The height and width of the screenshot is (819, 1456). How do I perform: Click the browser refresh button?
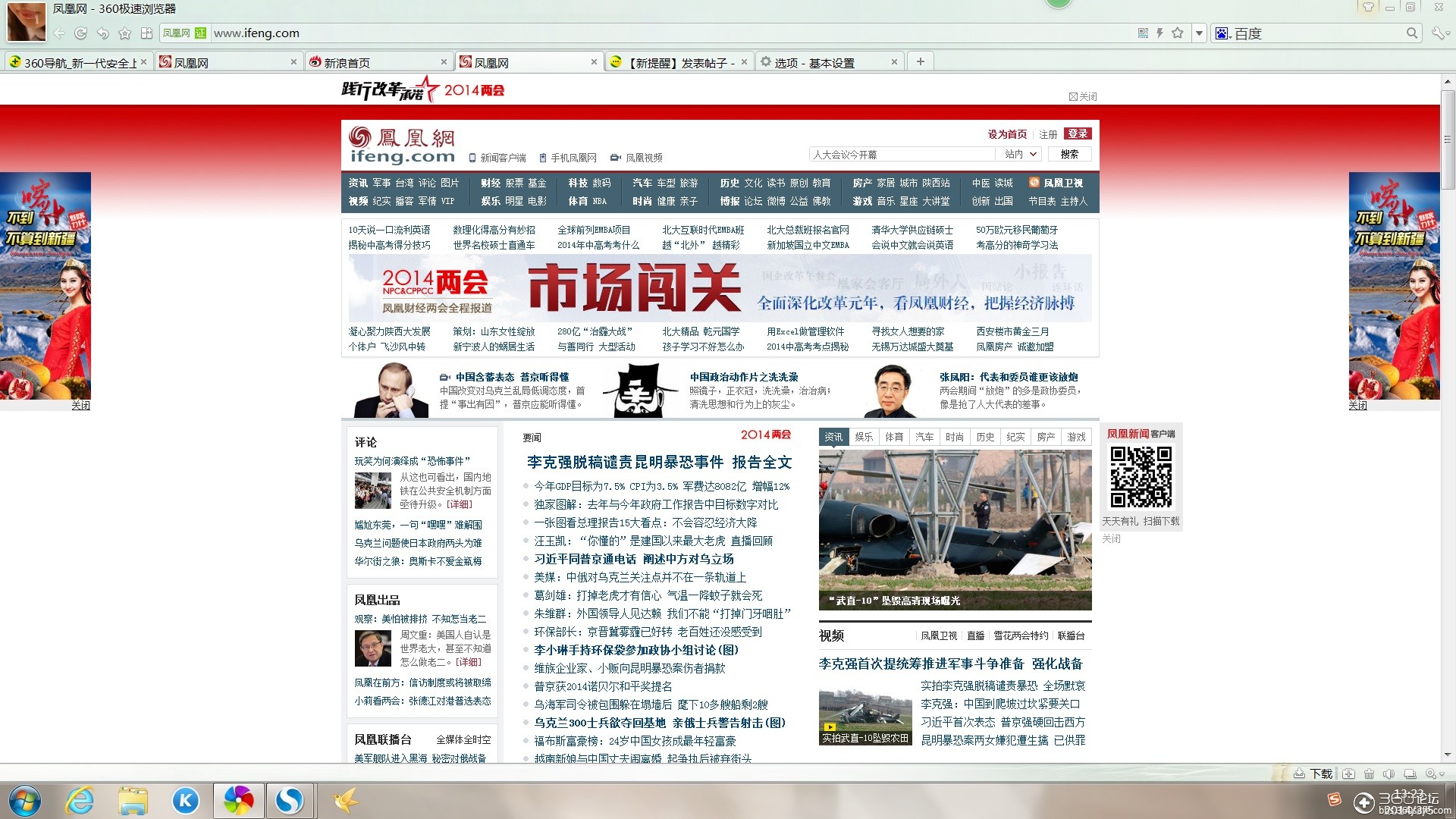[80, 33]
